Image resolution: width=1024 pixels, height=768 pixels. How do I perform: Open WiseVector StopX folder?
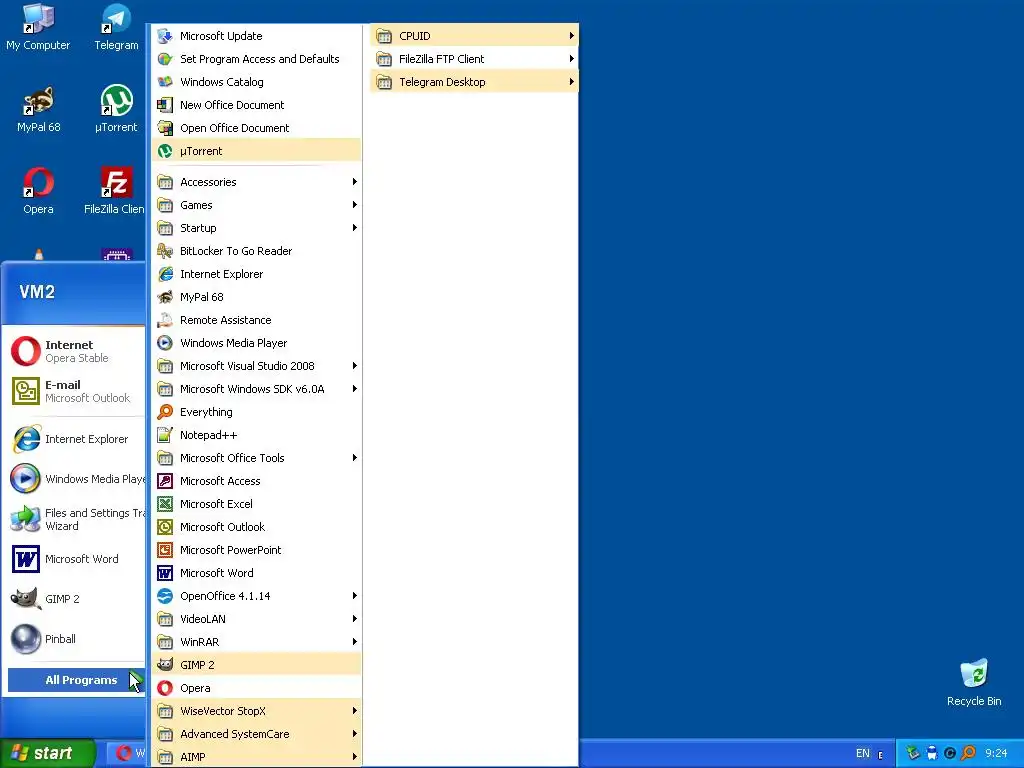(x=256, y=711)
